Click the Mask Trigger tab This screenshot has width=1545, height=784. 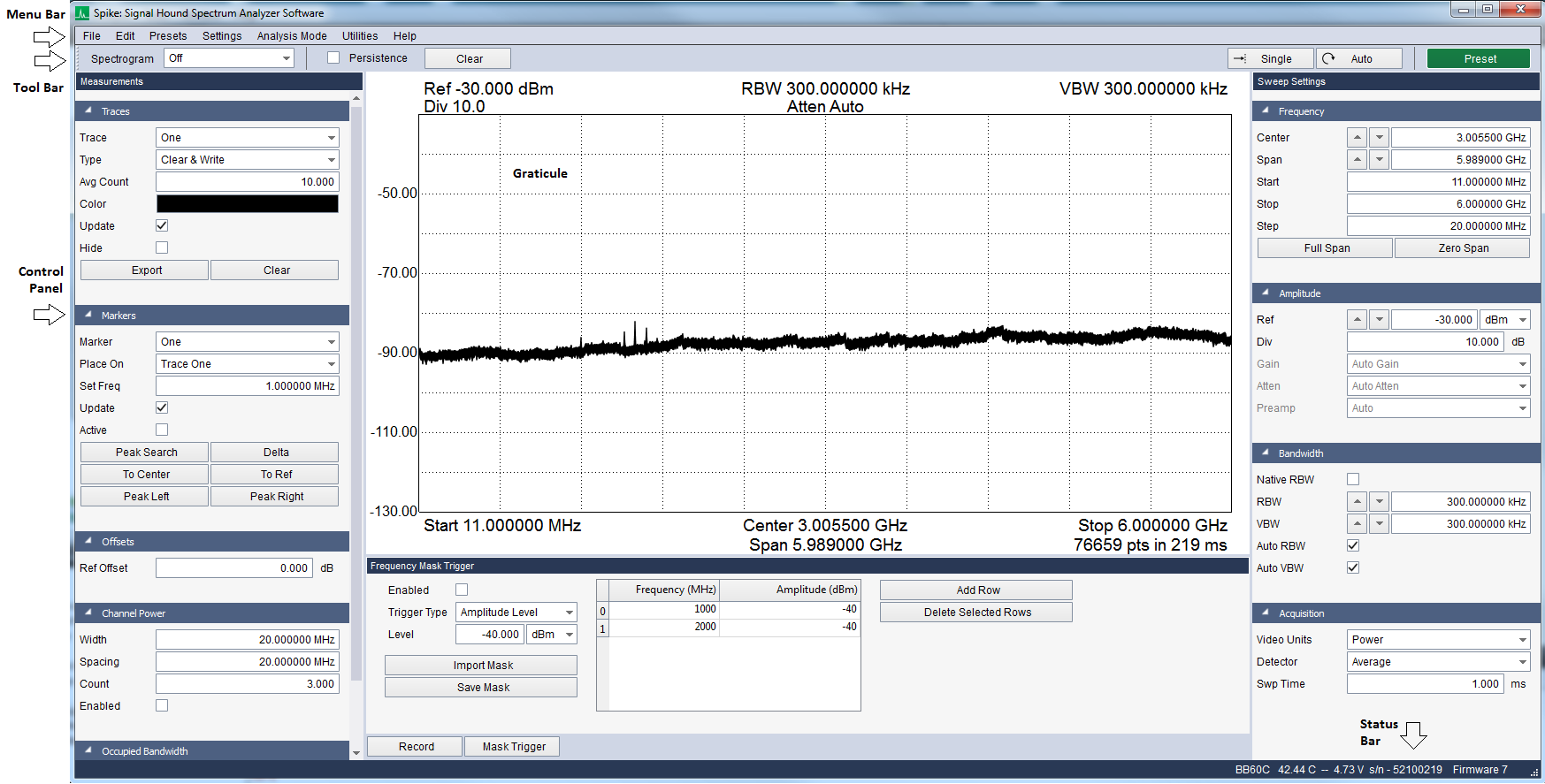point(513,747)
